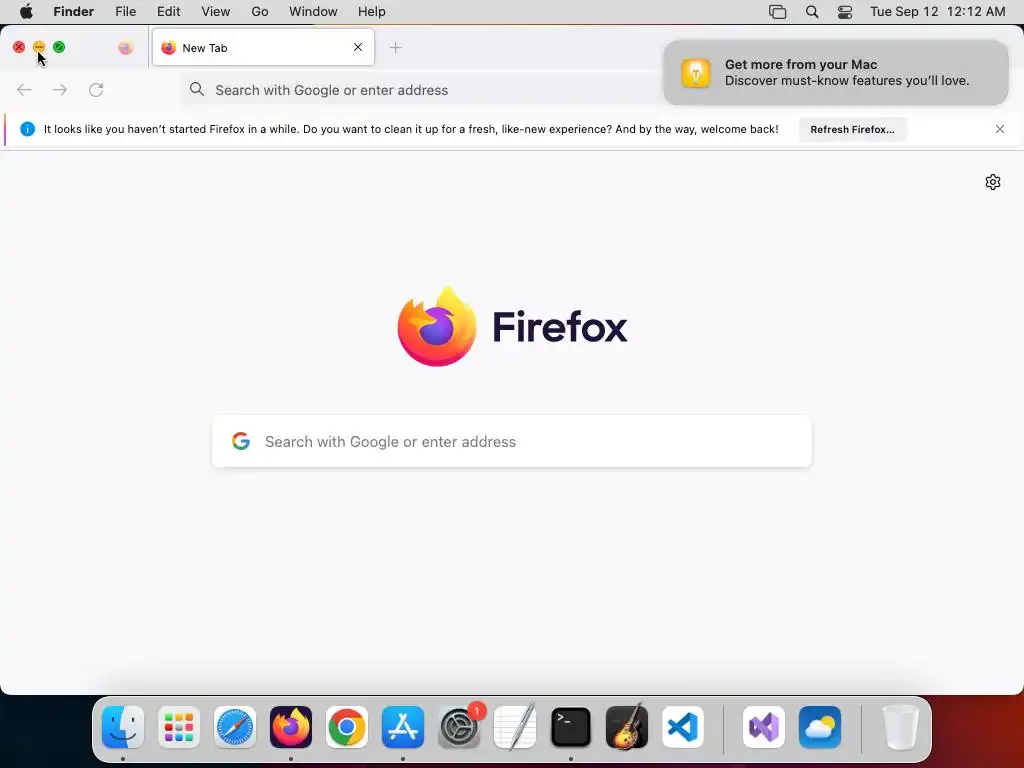Click the back navigation arrow
Viewport: 1024px width, 768px height.
[x=24, y=89]
